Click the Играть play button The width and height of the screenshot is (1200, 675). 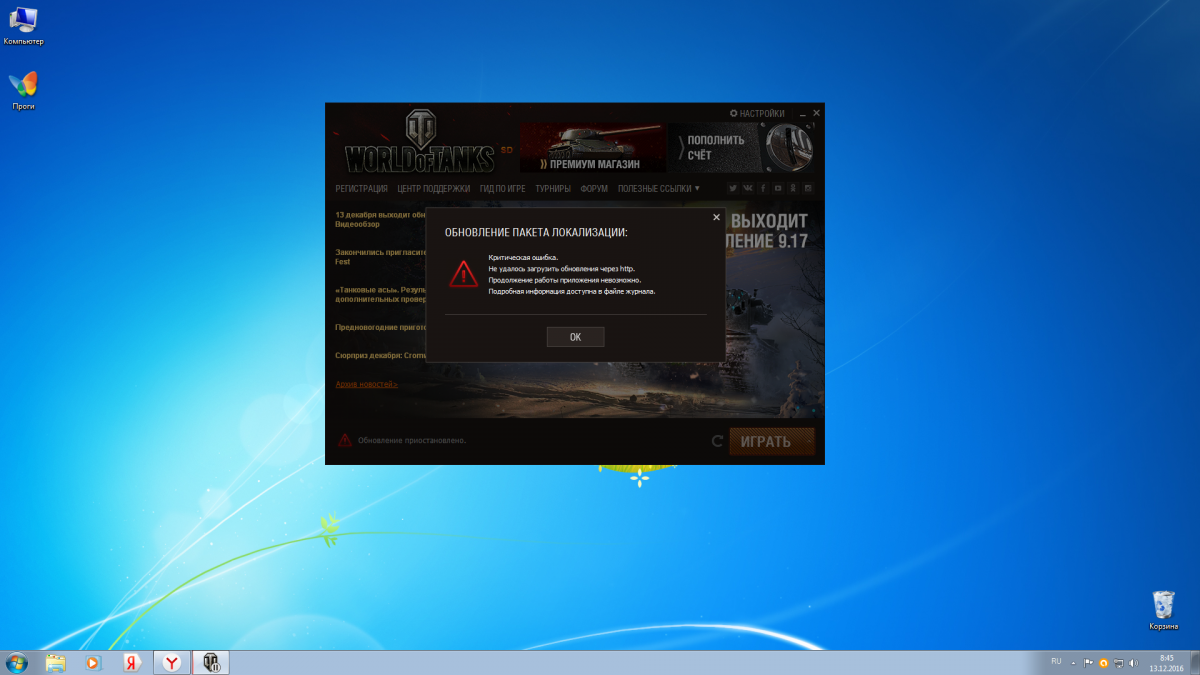pyautogui.click(x=771, y=441)
